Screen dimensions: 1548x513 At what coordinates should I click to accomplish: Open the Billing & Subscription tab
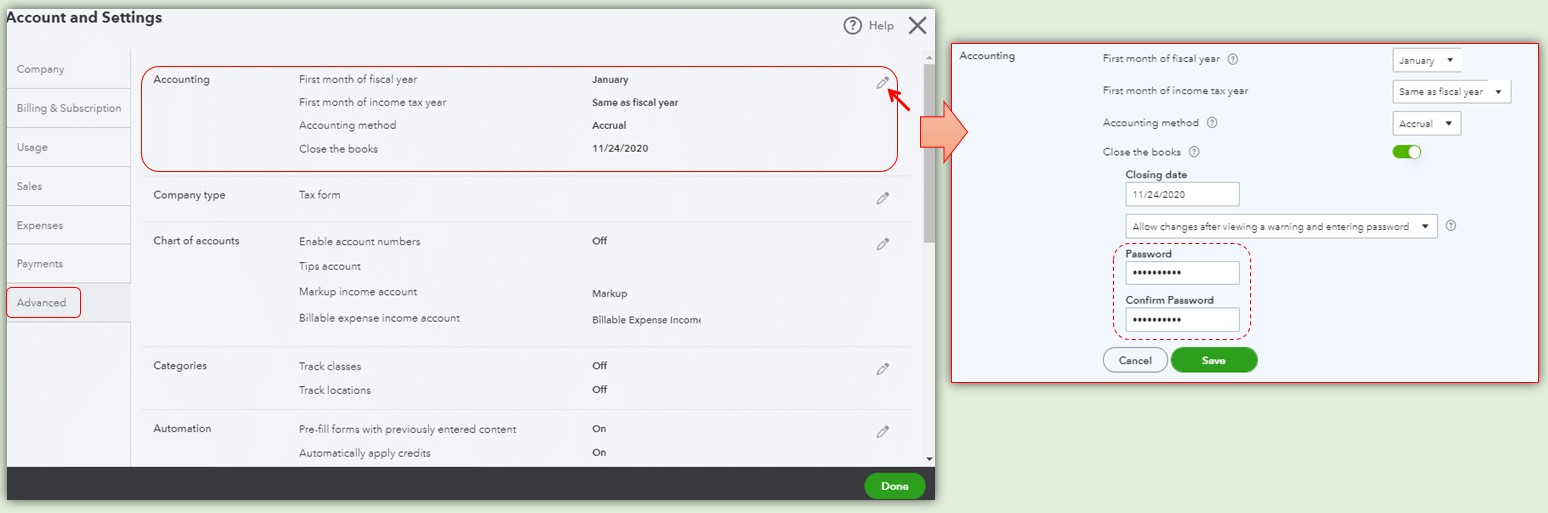tap(68, 108)
